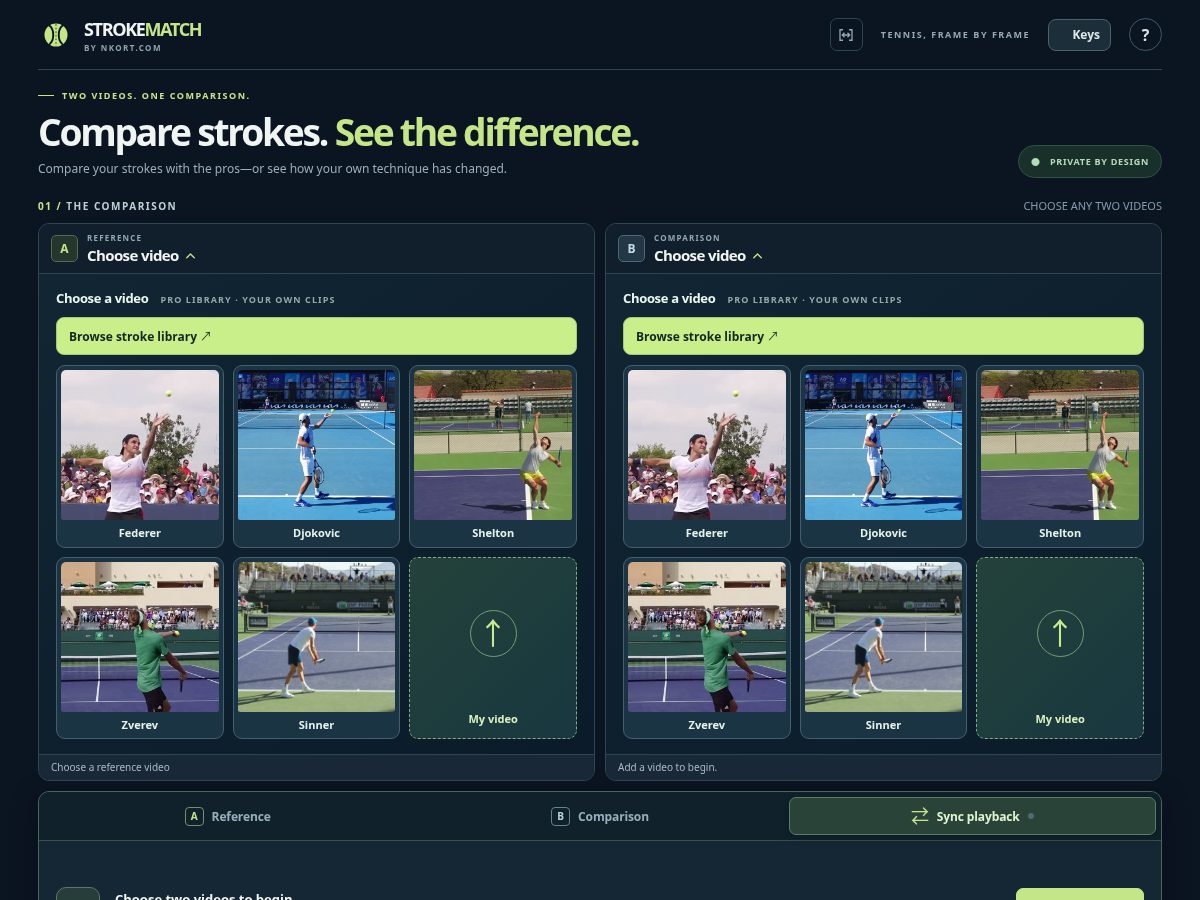1200x900 pixels.
Task: Select the Federer clip in Comparison panel
Action: click(707, 457)
